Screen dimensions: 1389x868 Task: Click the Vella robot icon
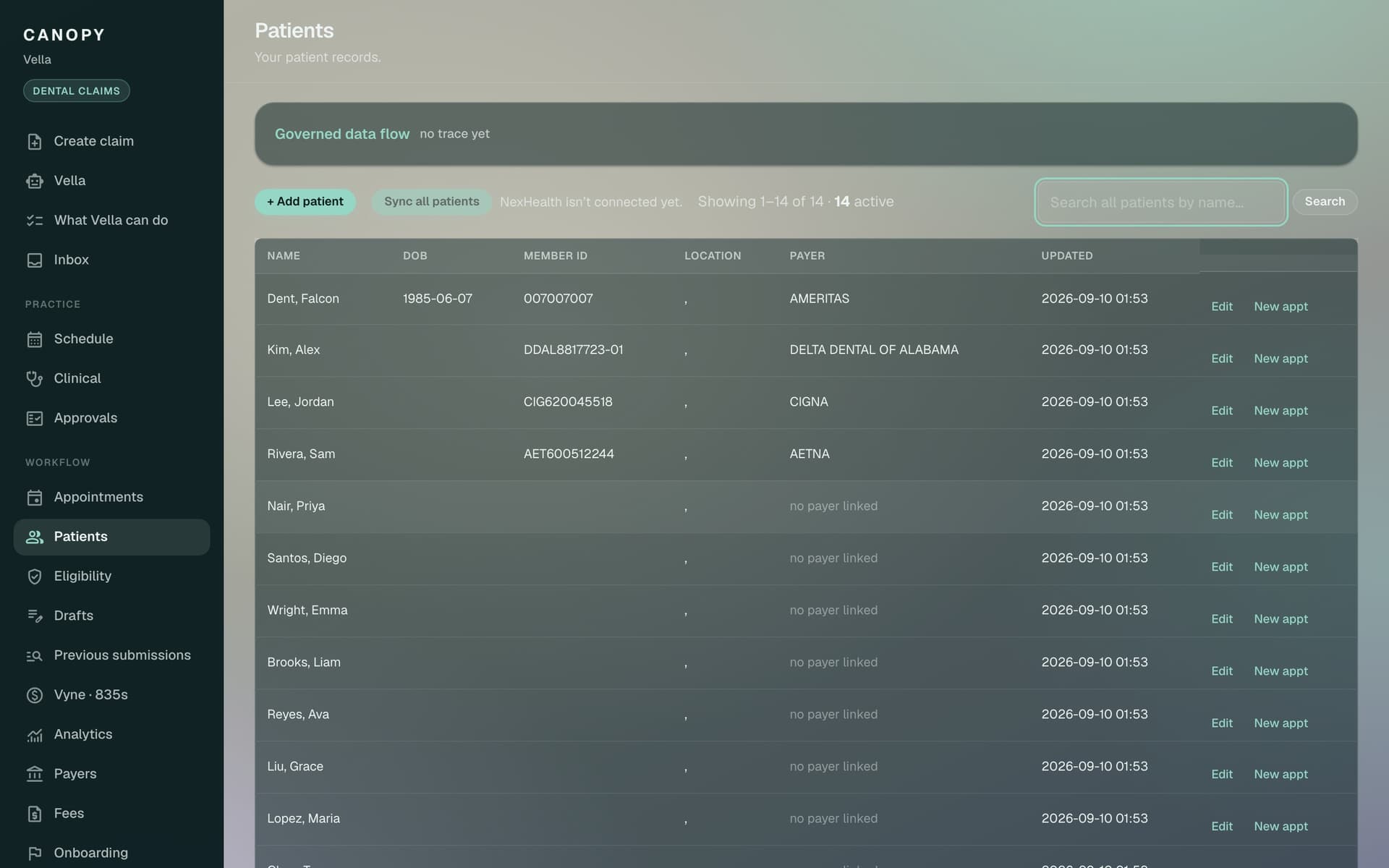click(x=35, y=181)
